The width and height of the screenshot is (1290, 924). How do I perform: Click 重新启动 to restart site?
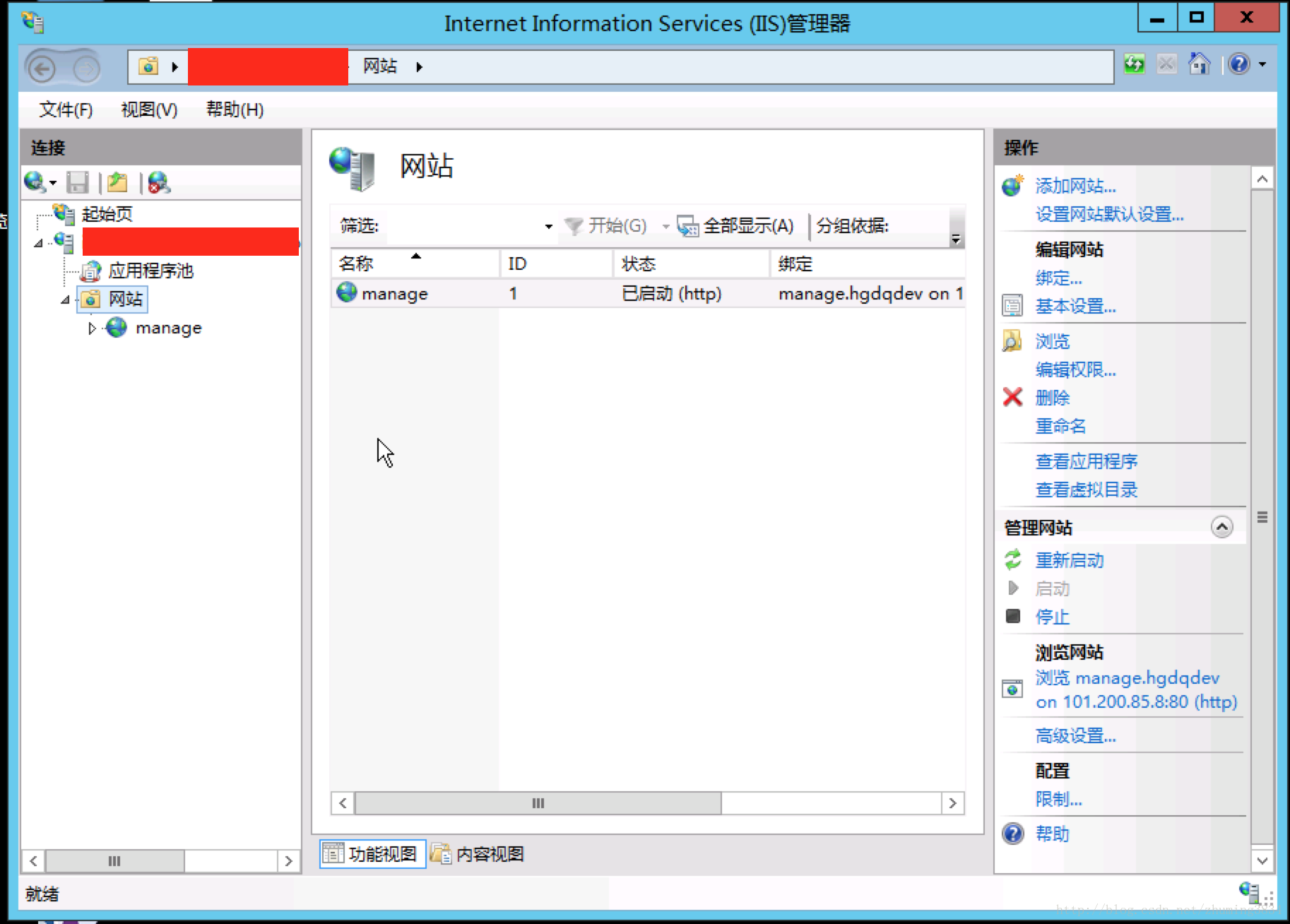point(1070,561)
